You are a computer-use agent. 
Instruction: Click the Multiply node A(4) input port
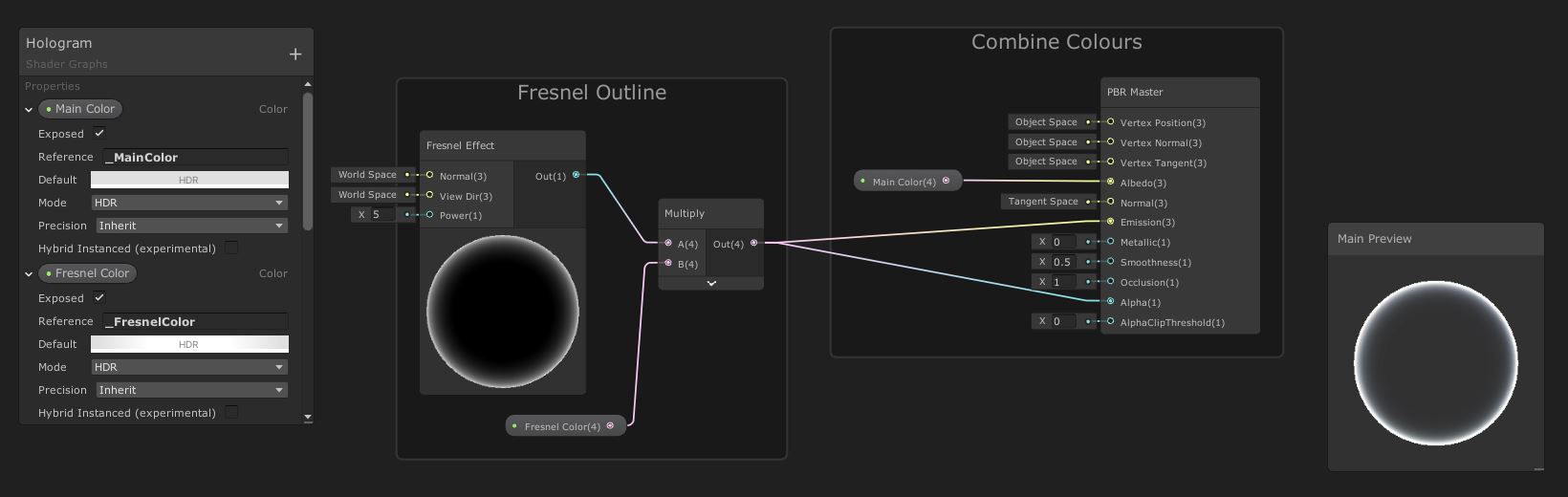click(x=668, y=244)
